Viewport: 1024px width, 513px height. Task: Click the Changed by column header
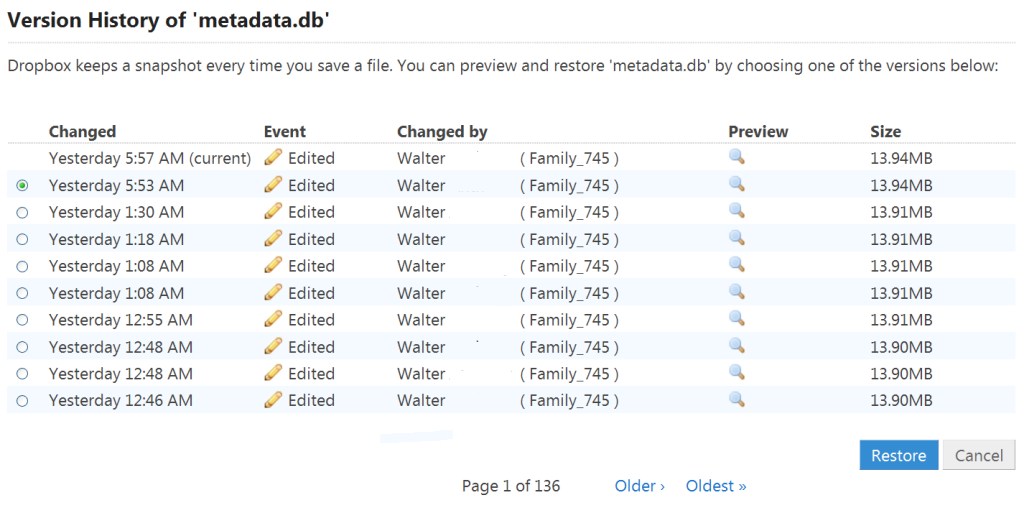coord(442,131)
